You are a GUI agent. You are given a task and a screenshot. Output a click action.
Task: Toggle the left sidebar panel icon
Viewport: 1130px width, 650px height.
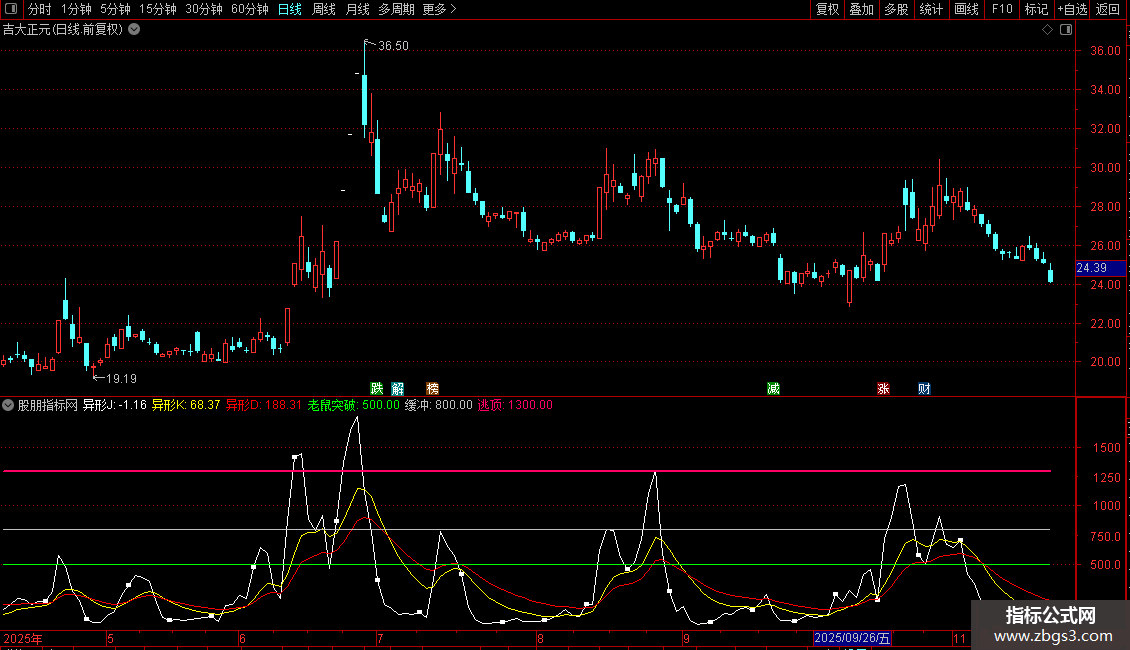click(11, 9)
